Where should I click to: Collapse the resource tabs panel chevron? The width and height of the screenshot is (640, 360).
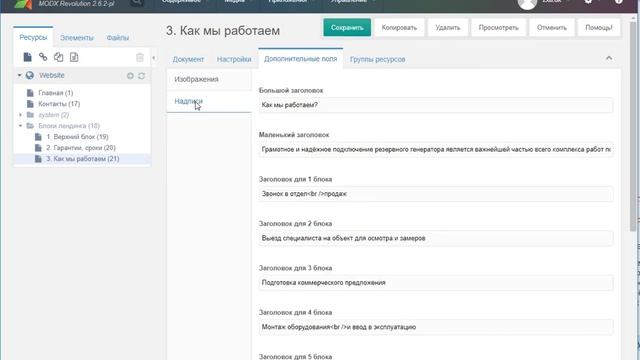609,58
